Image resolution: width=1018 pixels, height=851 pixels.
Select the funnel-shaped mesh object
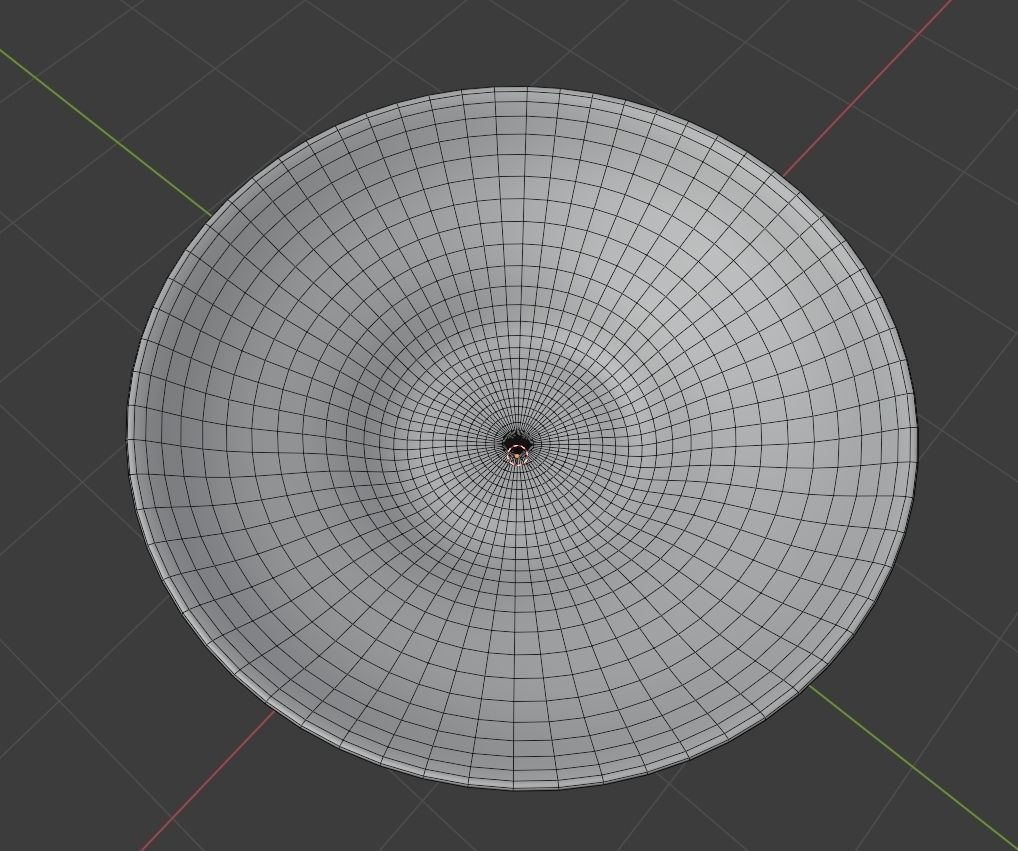(522, 439)
